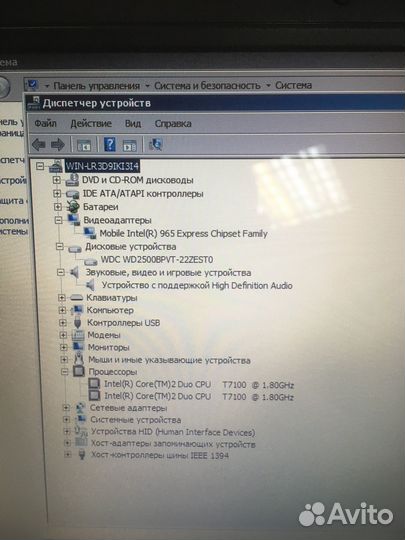Image resolution: width=405 pixels, height=540 pixels.
Task: Click the IDE ATA/ATAPI controller icon
Action: click(x=73, y=194)
